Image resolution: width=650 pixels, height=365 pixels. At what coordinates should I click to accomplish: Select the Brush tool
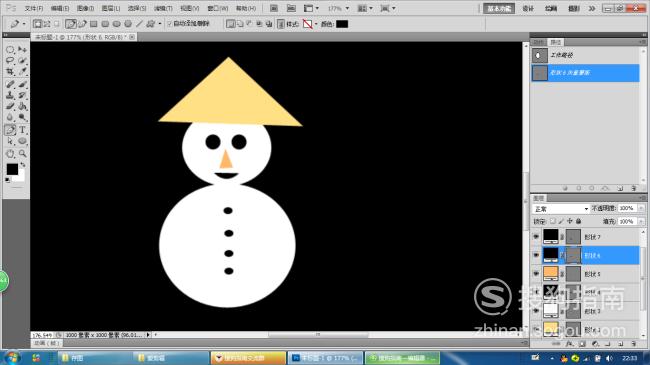22,85
